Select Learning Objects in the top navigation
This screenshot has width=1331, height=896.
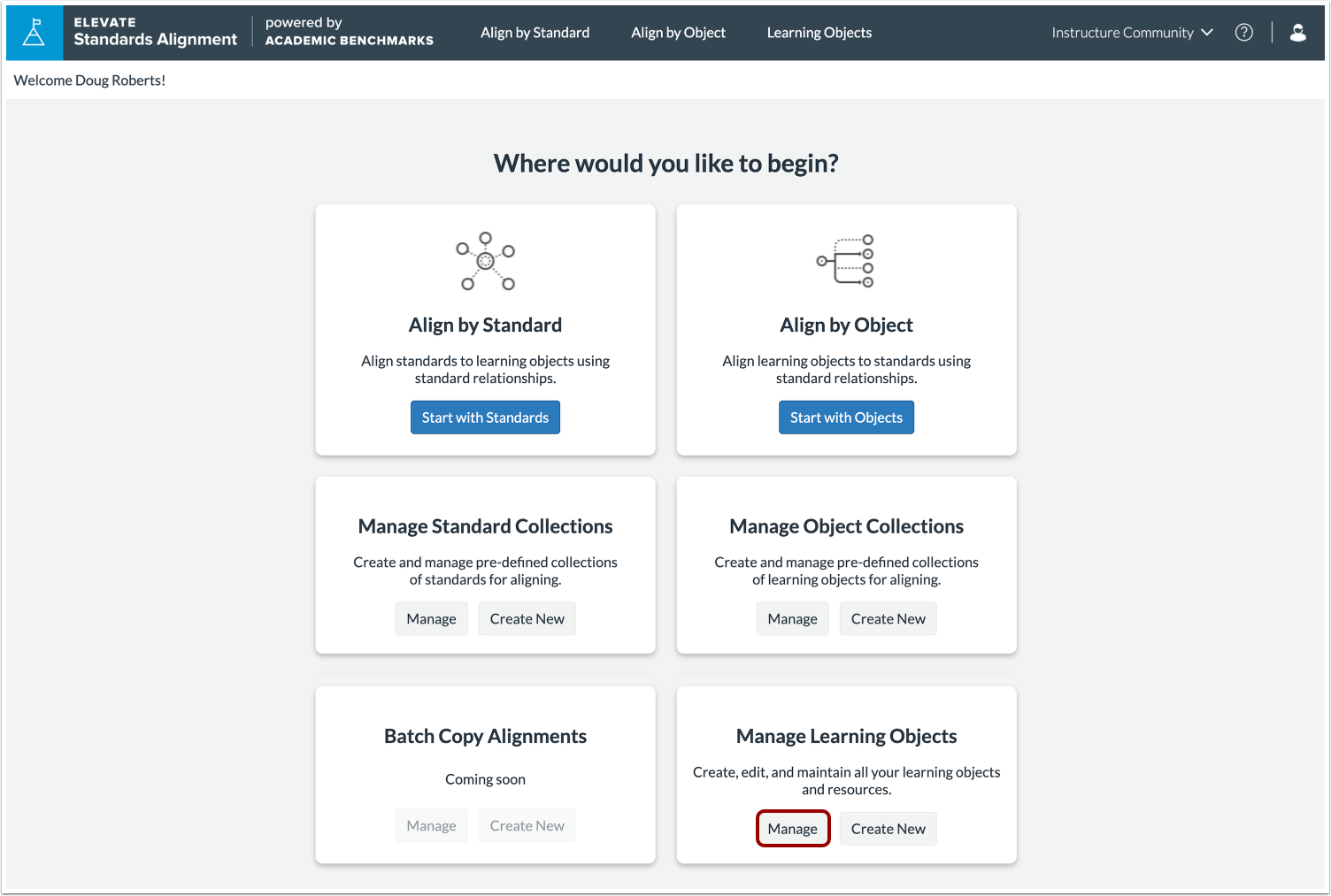pos(819,32)
